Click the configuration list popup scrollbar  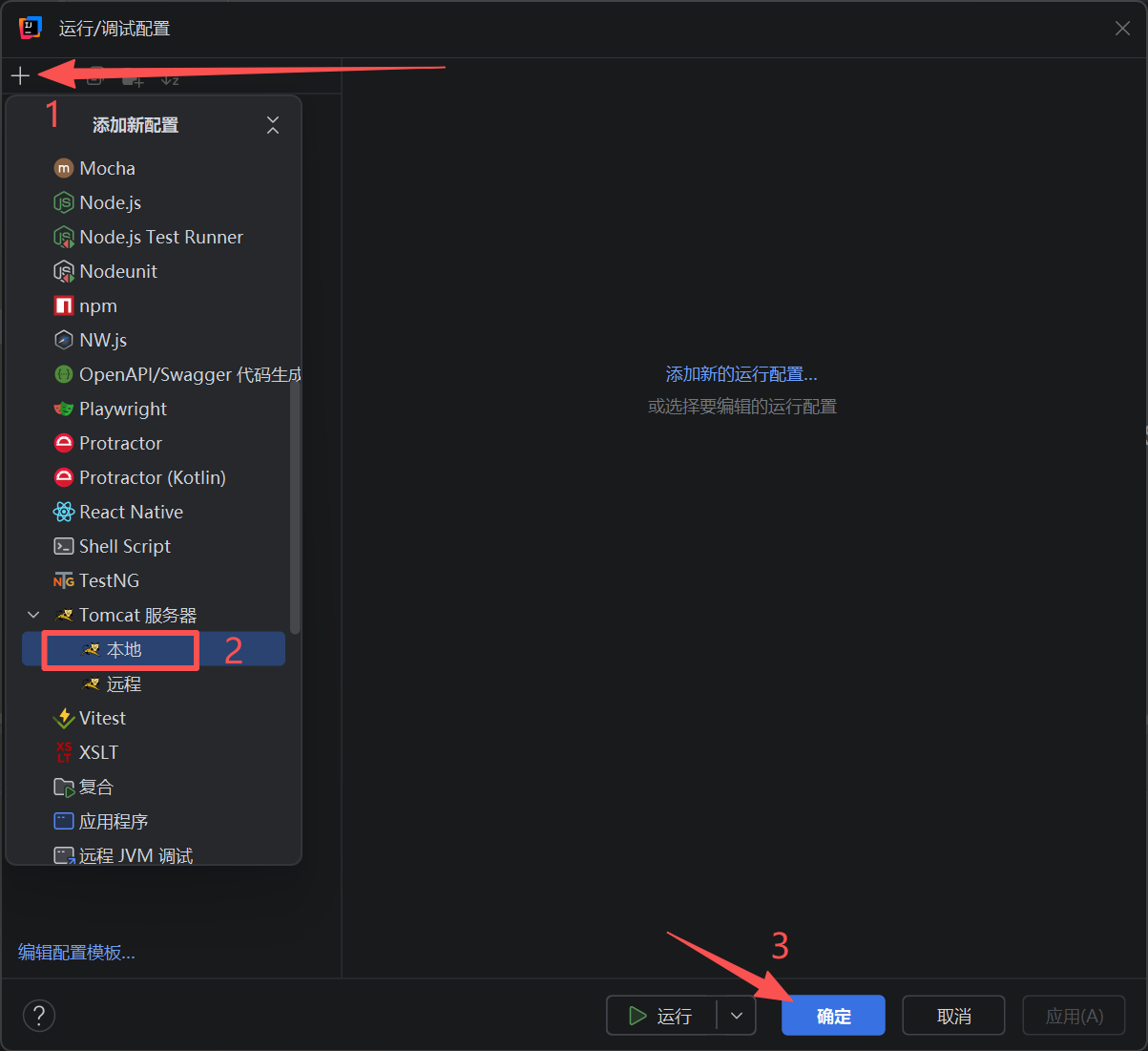pyautogui.click(x=295, y=508)
